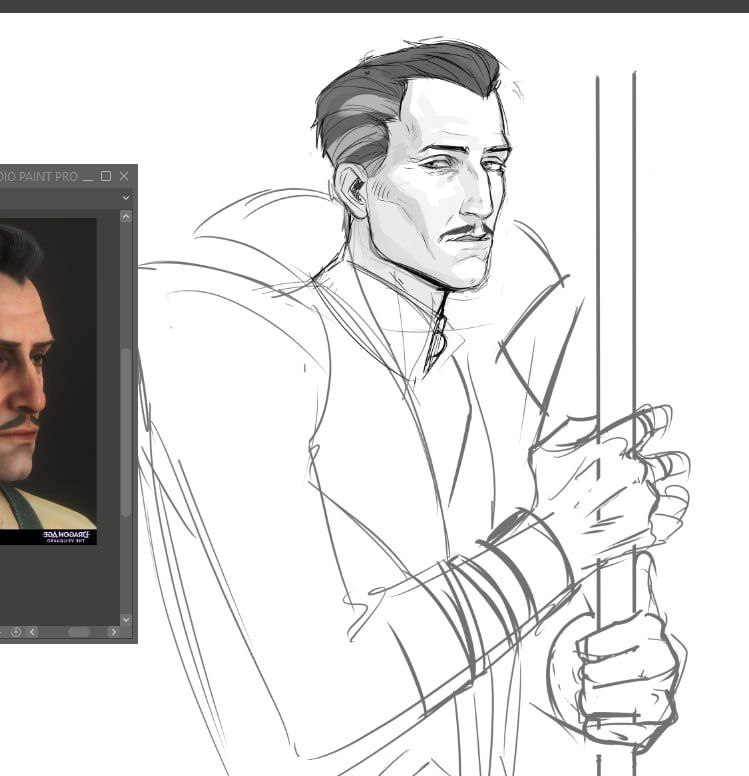Viewport: 749px width, 776px height.
Task: Expand the reference window's chevron dropdown
Action: tap(126, 198)
